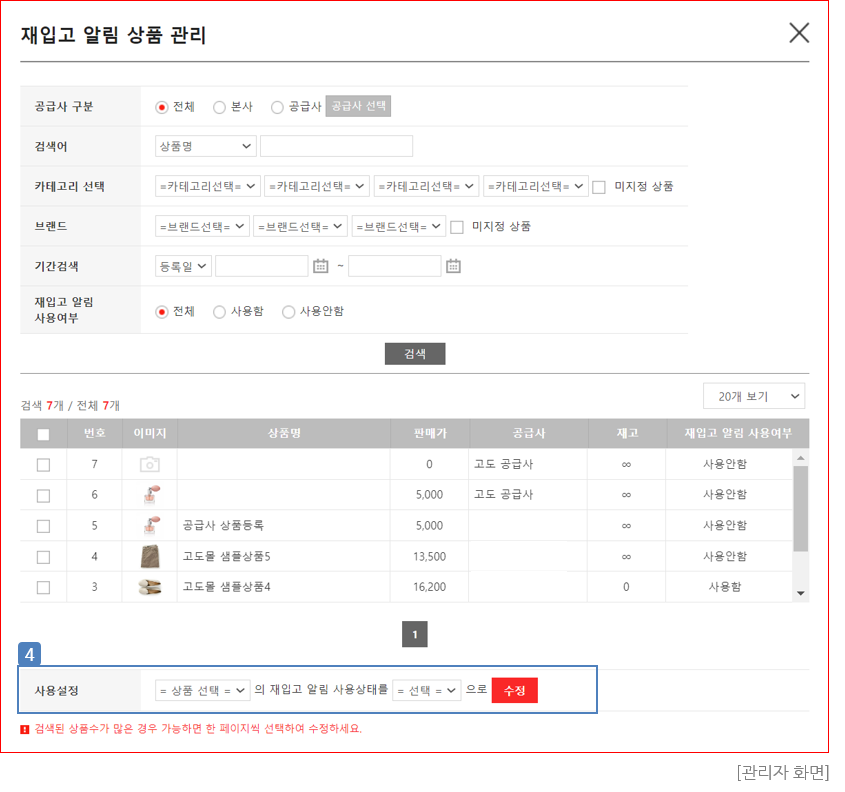845x792 pixels.
Task: Click the 검색 search button
Action: 414,354
